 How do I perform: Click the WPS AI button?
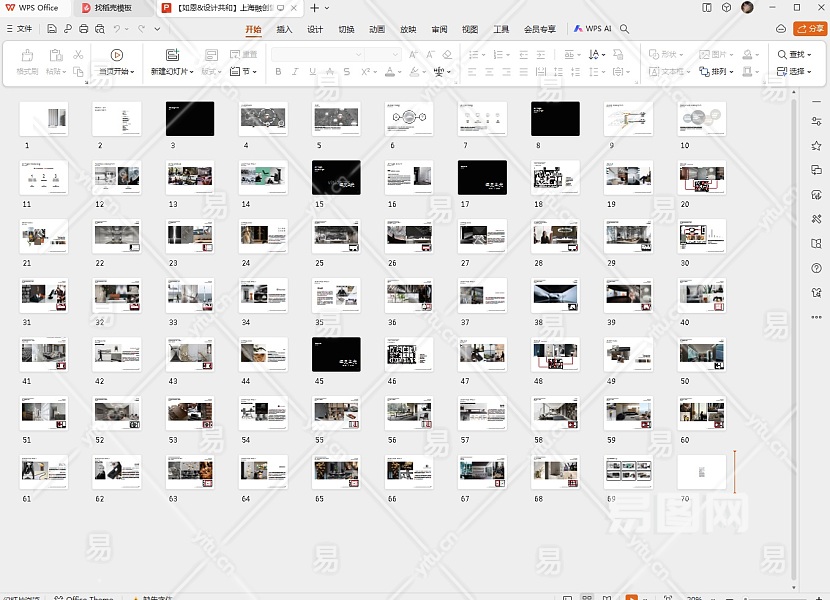click(593, 30)
